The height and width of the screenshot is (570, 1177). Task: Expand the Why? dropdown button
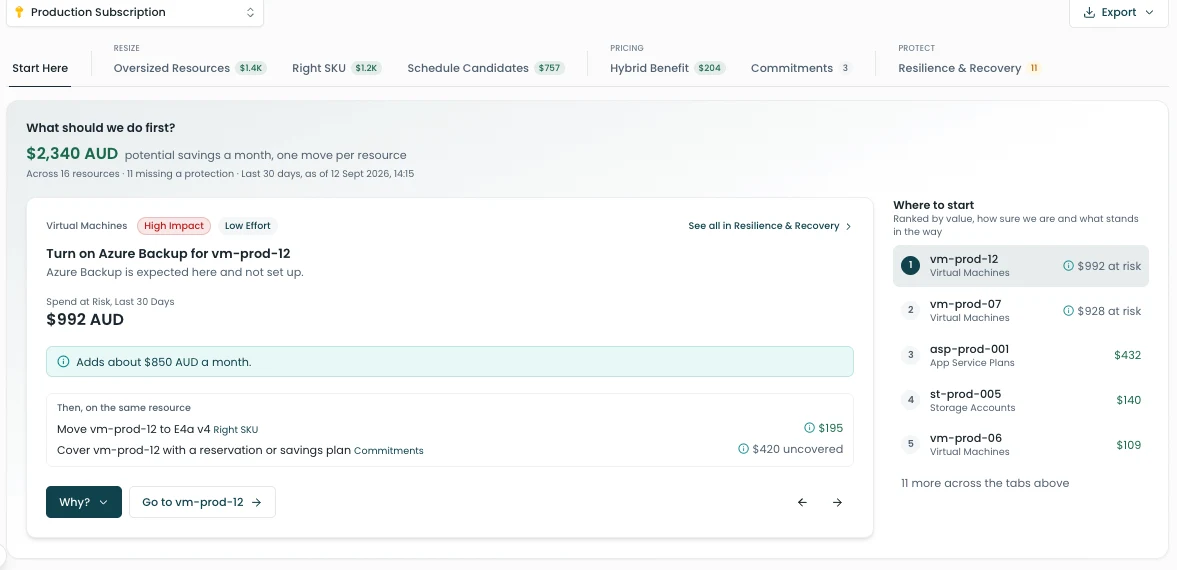(84, 502)
